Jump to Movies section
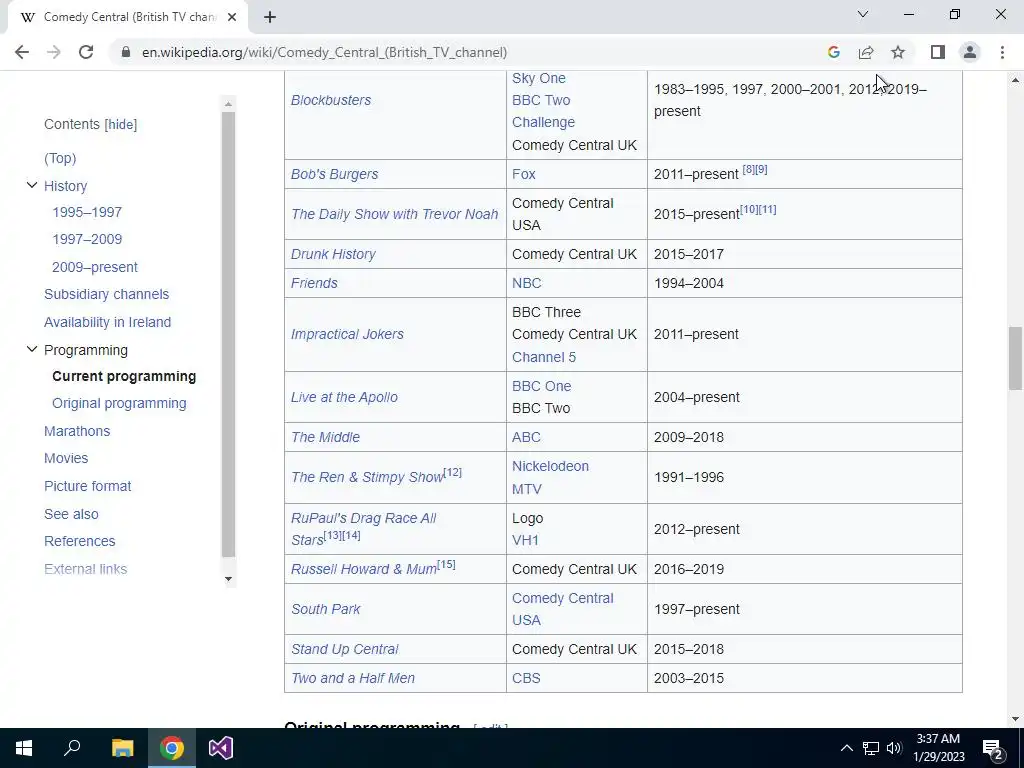Viewport: 1024px width, 768px height. 66,458
